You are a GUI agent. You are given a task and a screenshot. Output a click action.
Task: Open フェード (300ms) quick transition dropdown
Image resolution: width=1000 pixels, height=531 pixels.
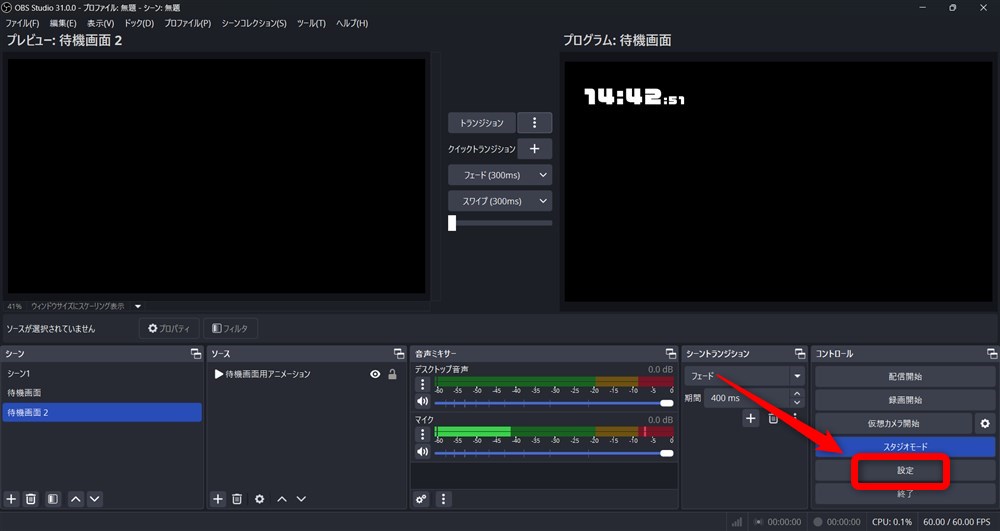tap(500, 175)
